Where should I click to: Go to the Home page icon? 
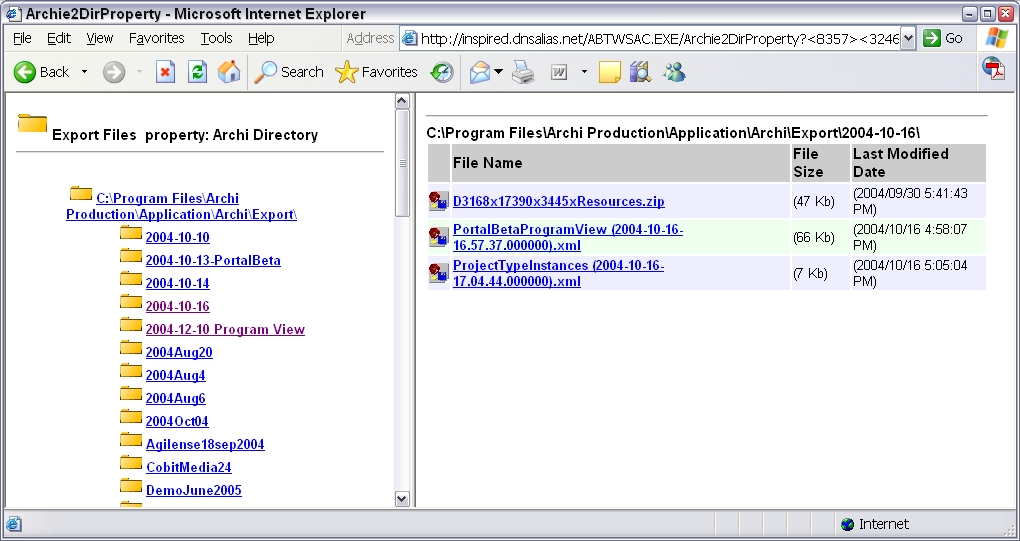click(229, 72)
